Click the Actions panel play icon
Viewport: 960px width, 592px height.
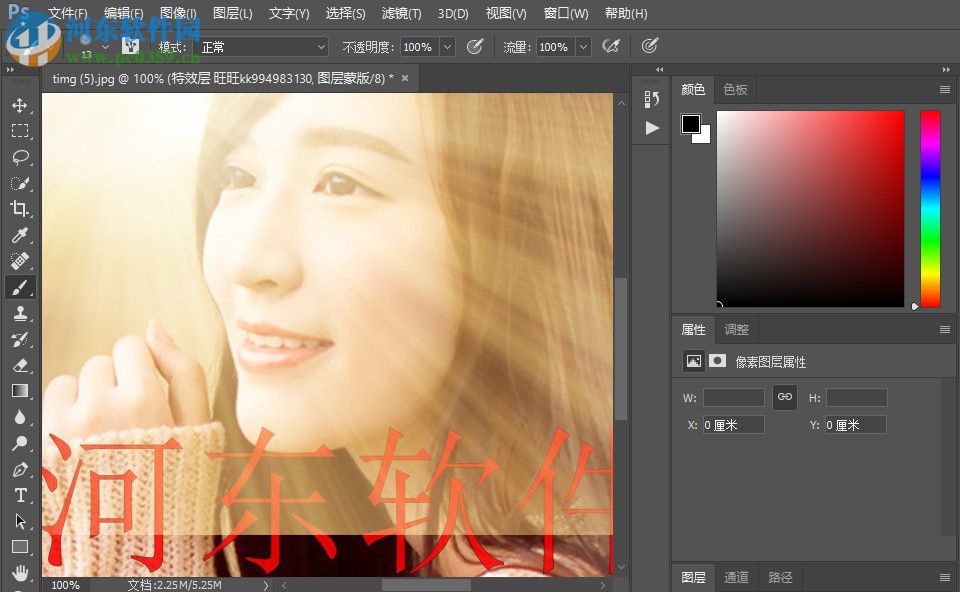[x=652, y=128]
